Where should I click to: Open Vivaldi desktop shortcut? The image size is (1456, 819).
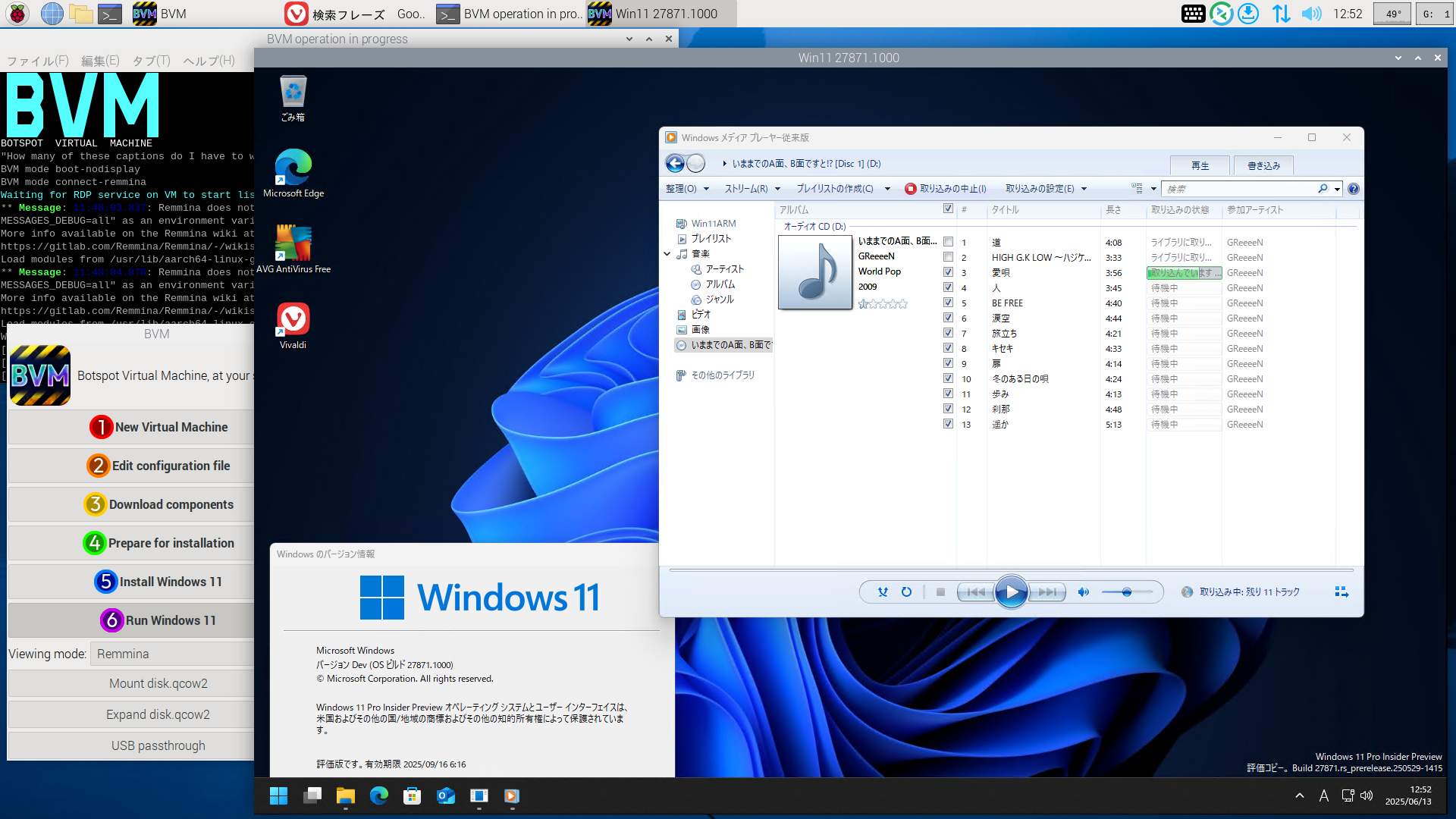click(x=293, y=325)
